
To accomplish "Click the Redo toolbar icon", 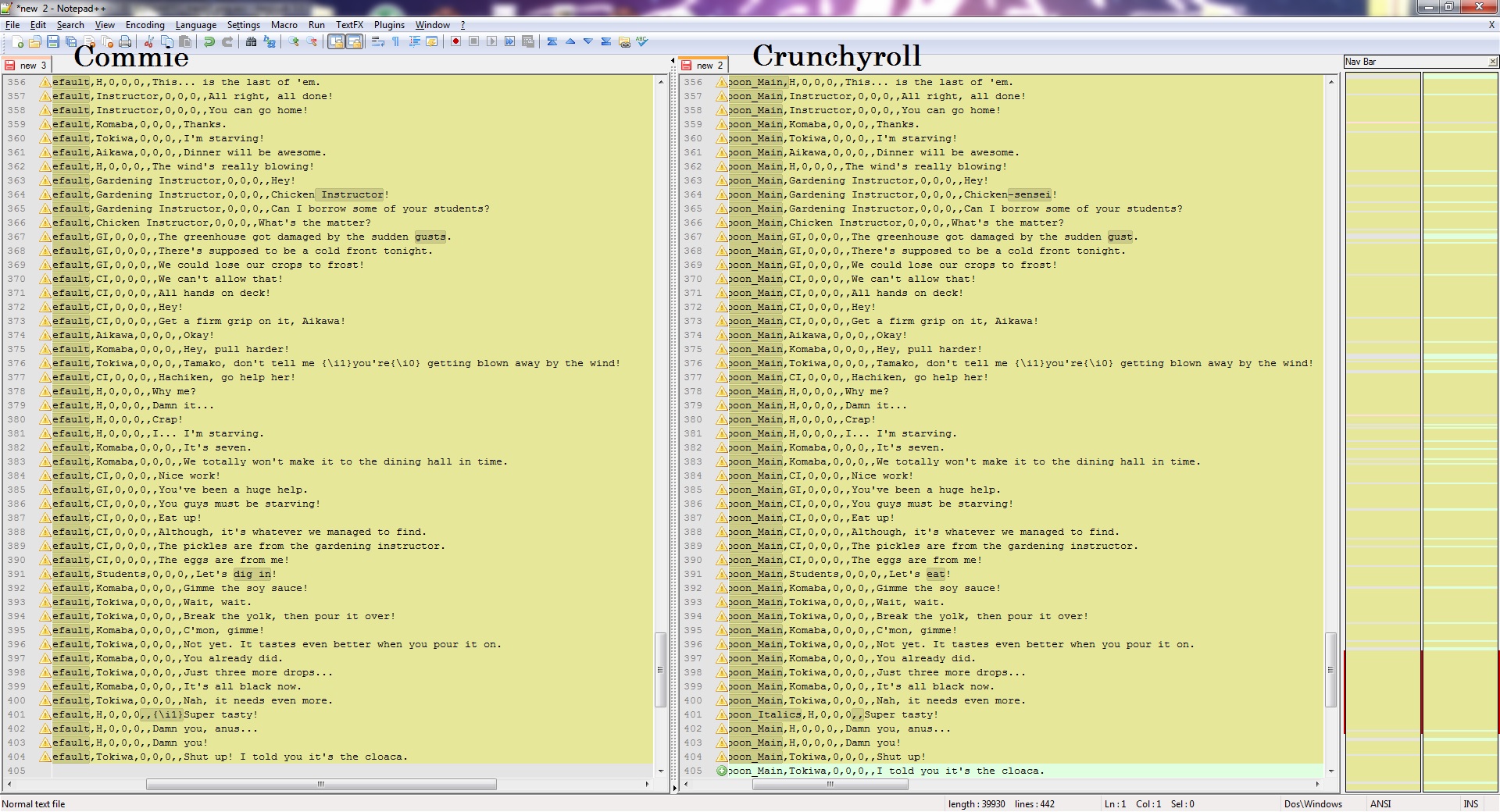I will 227,41.
